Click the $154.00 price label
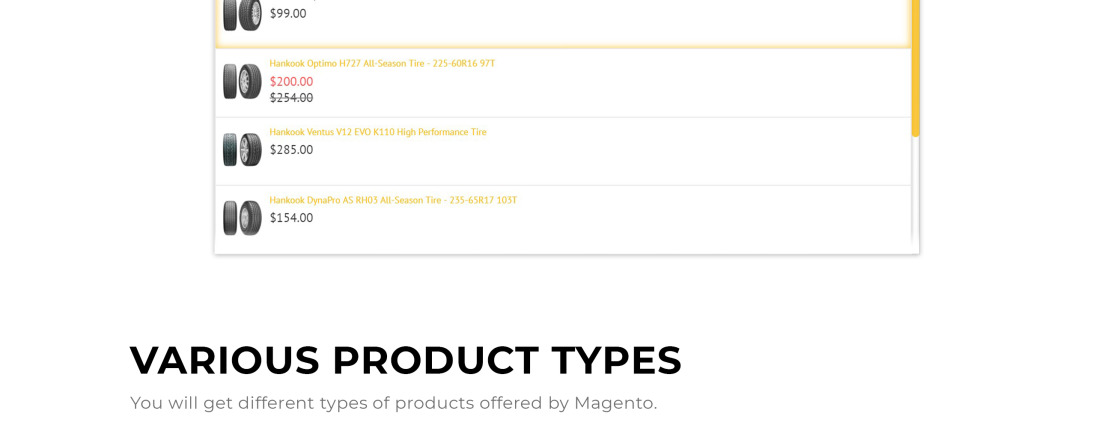This screenshot has width=1096, height=428. point(291,218)
